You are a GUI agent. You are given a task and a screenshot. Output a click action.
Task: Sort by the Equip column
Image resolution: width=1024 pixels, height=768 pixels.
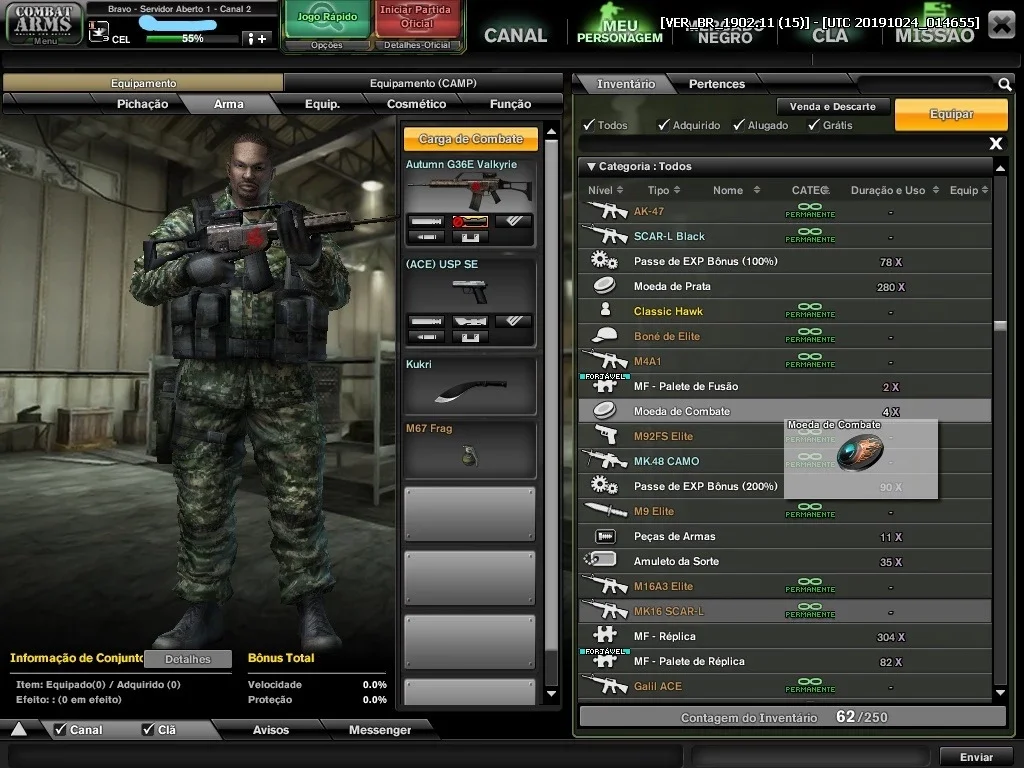pos(969,190)
